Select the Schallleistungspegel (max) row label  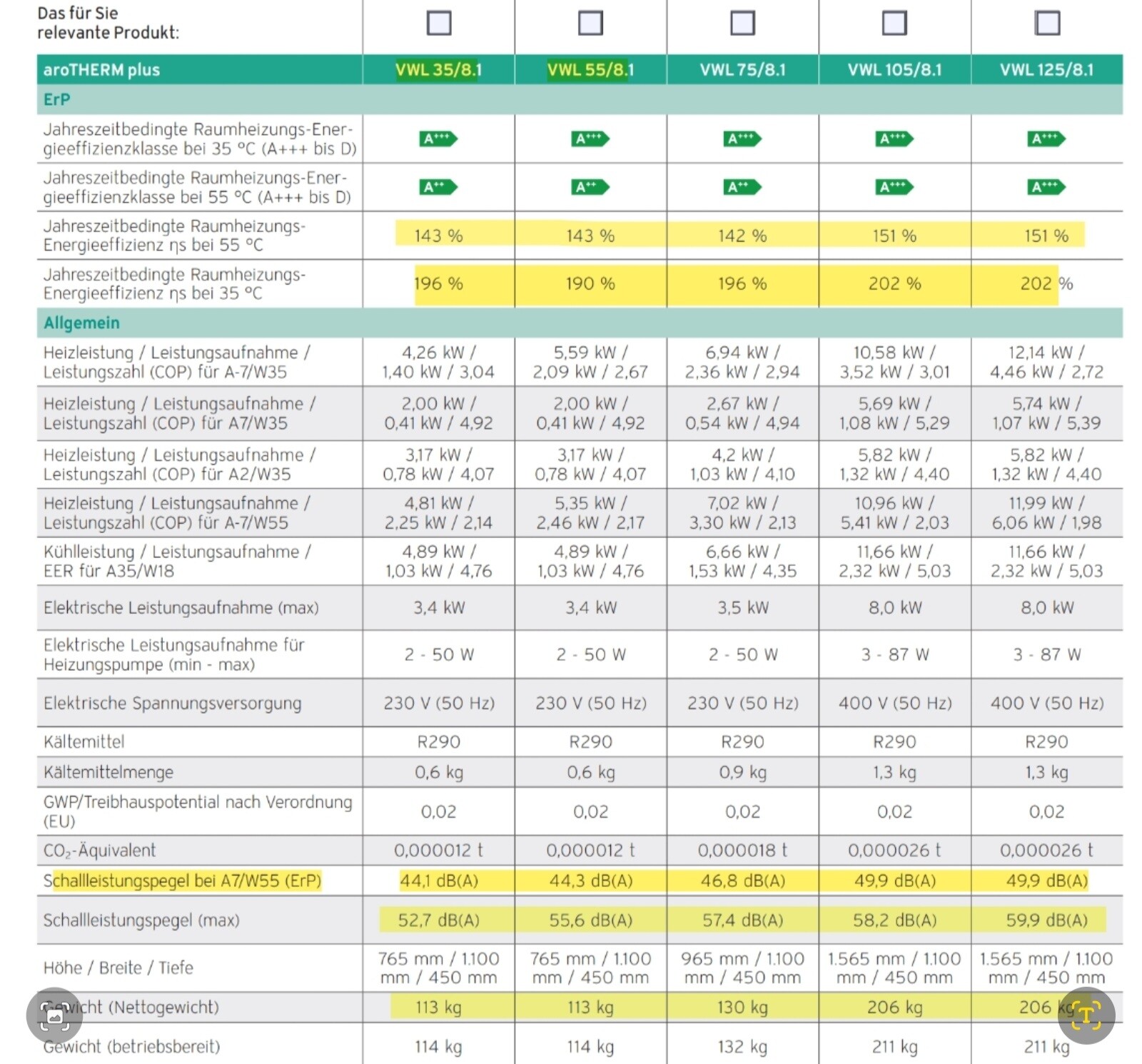coord(141,920)
